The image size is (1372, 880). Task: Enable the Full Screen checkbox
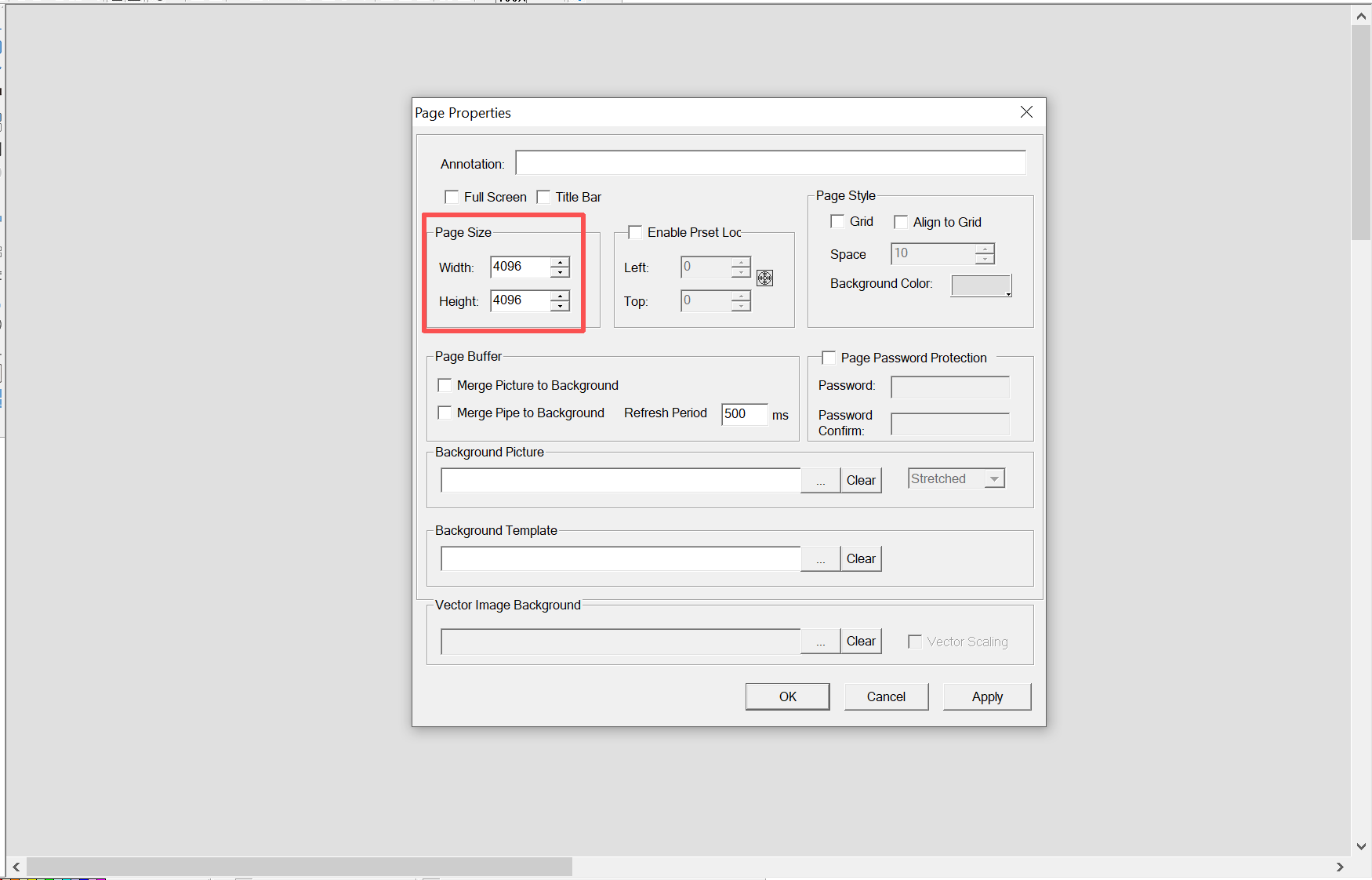coord(452,197)
